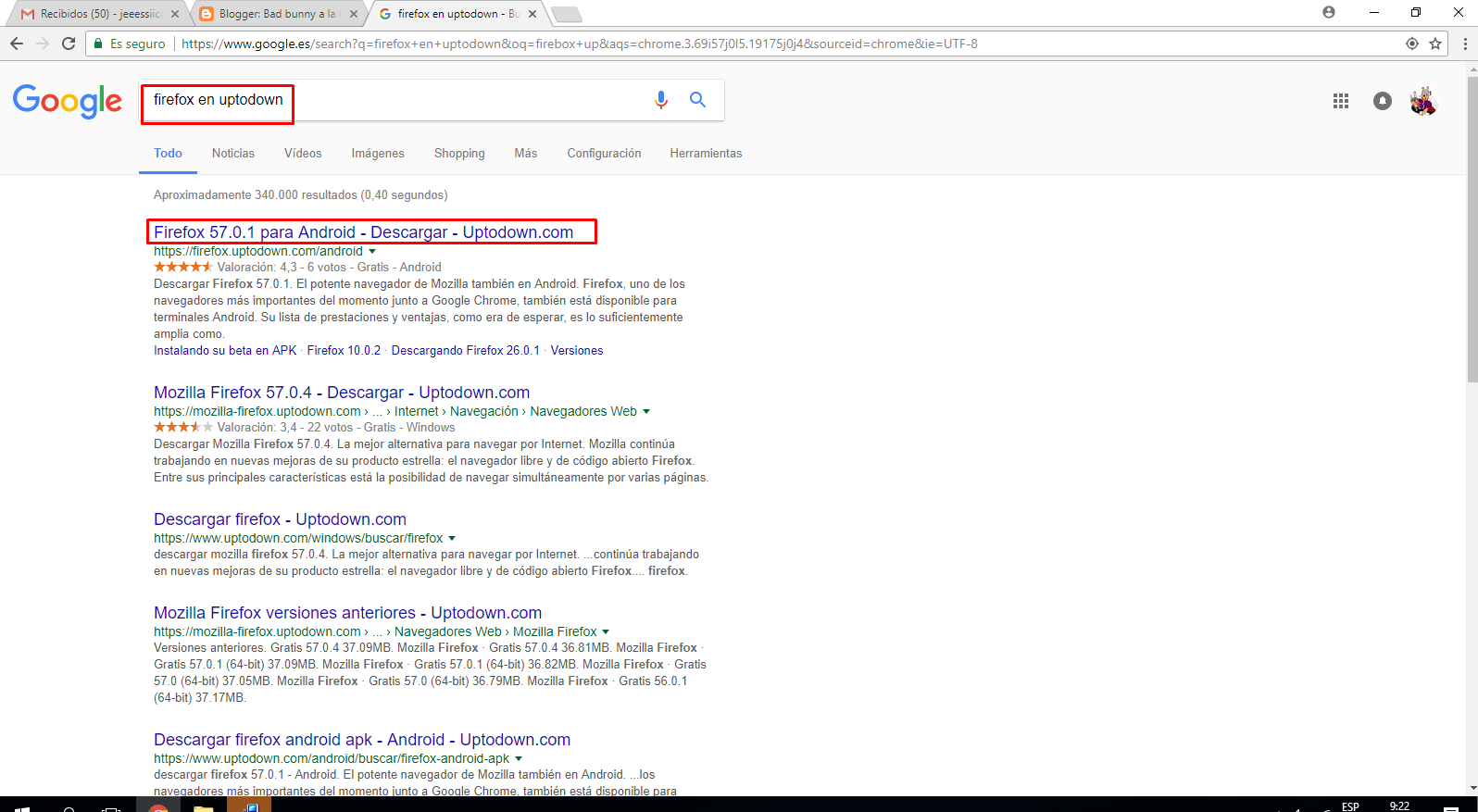This screenshot has height=812, width=1478.
Task: Expand arrow after Navegadores Web breadcrumb
Action: click(x=646, y=412)
